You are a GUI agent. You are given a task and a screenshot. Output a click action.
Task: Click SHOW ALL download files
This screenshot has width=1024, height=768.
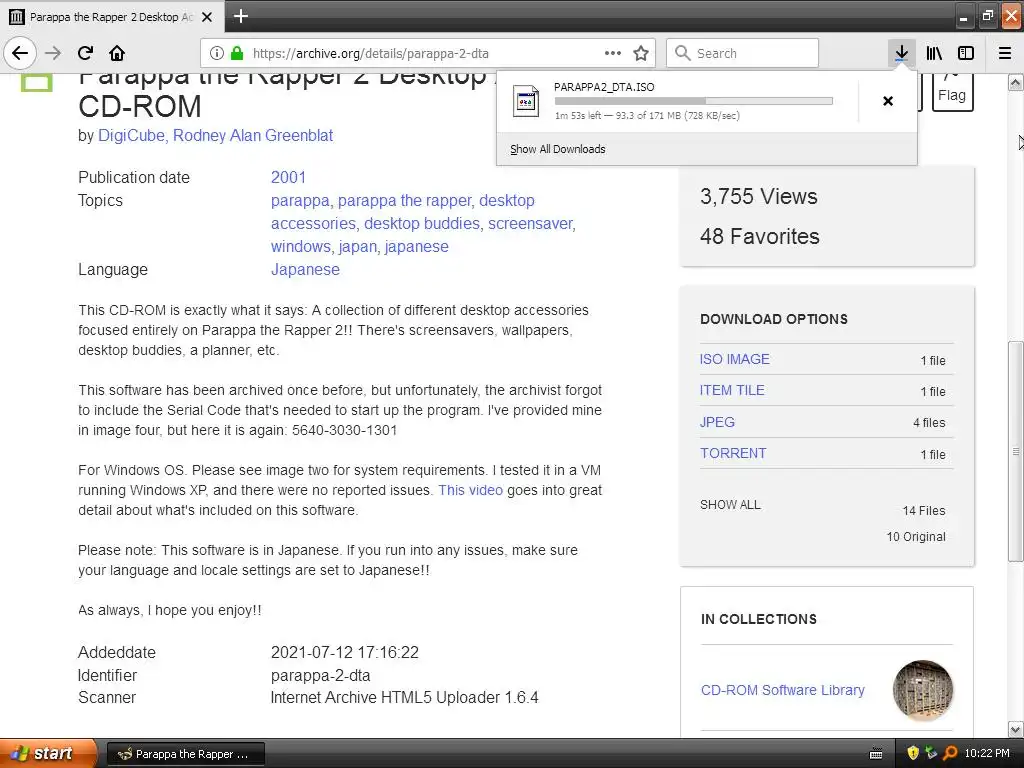coord(730,505)
